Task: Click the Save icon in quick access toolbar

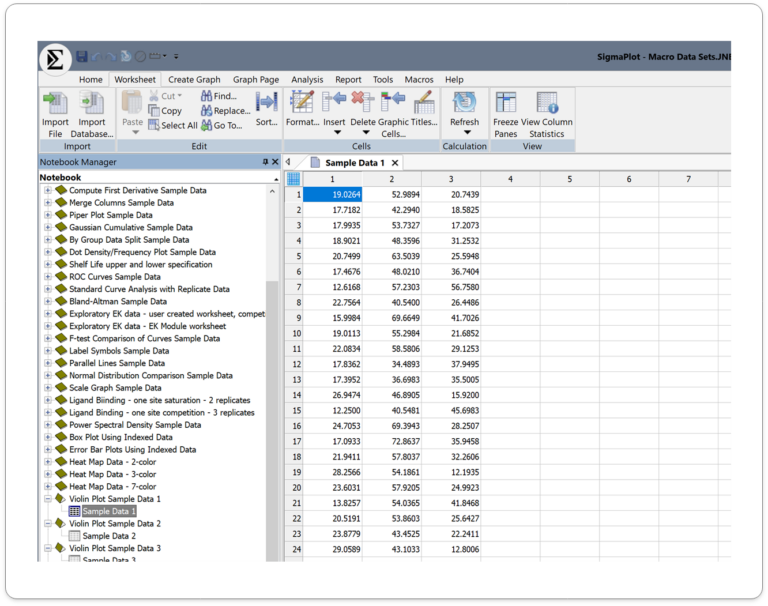Action: pos(82,57)
